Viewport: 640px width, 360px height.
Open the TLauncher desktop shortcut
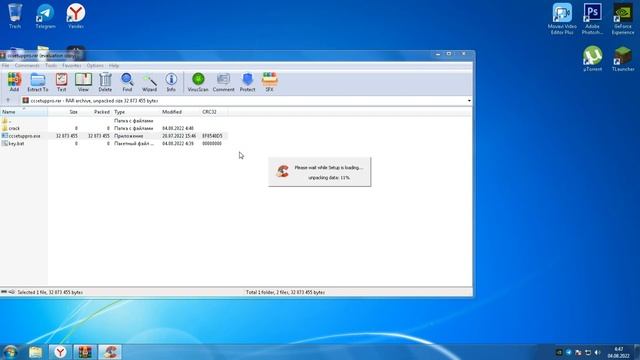pyautogui.click(x=623, y=59)
